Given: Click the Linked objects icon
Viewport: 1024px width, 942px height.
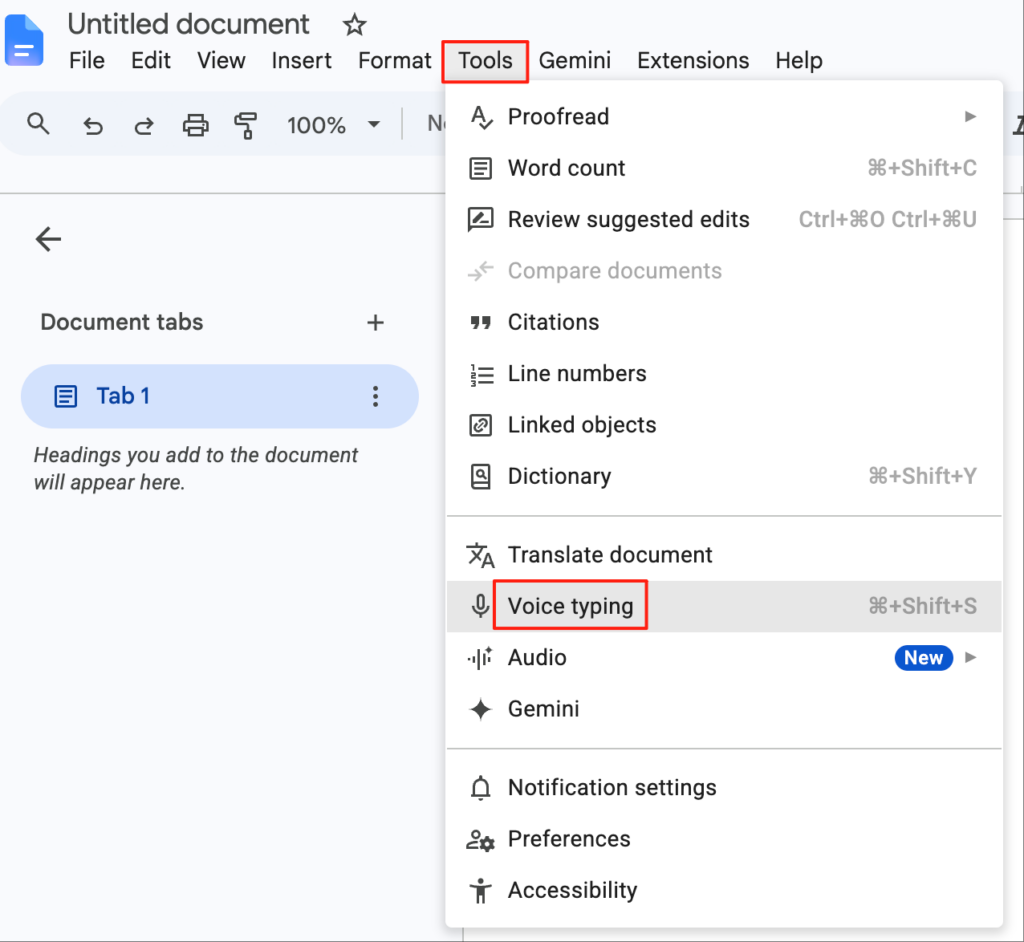Looking at the screenshot, I should 481,425.
